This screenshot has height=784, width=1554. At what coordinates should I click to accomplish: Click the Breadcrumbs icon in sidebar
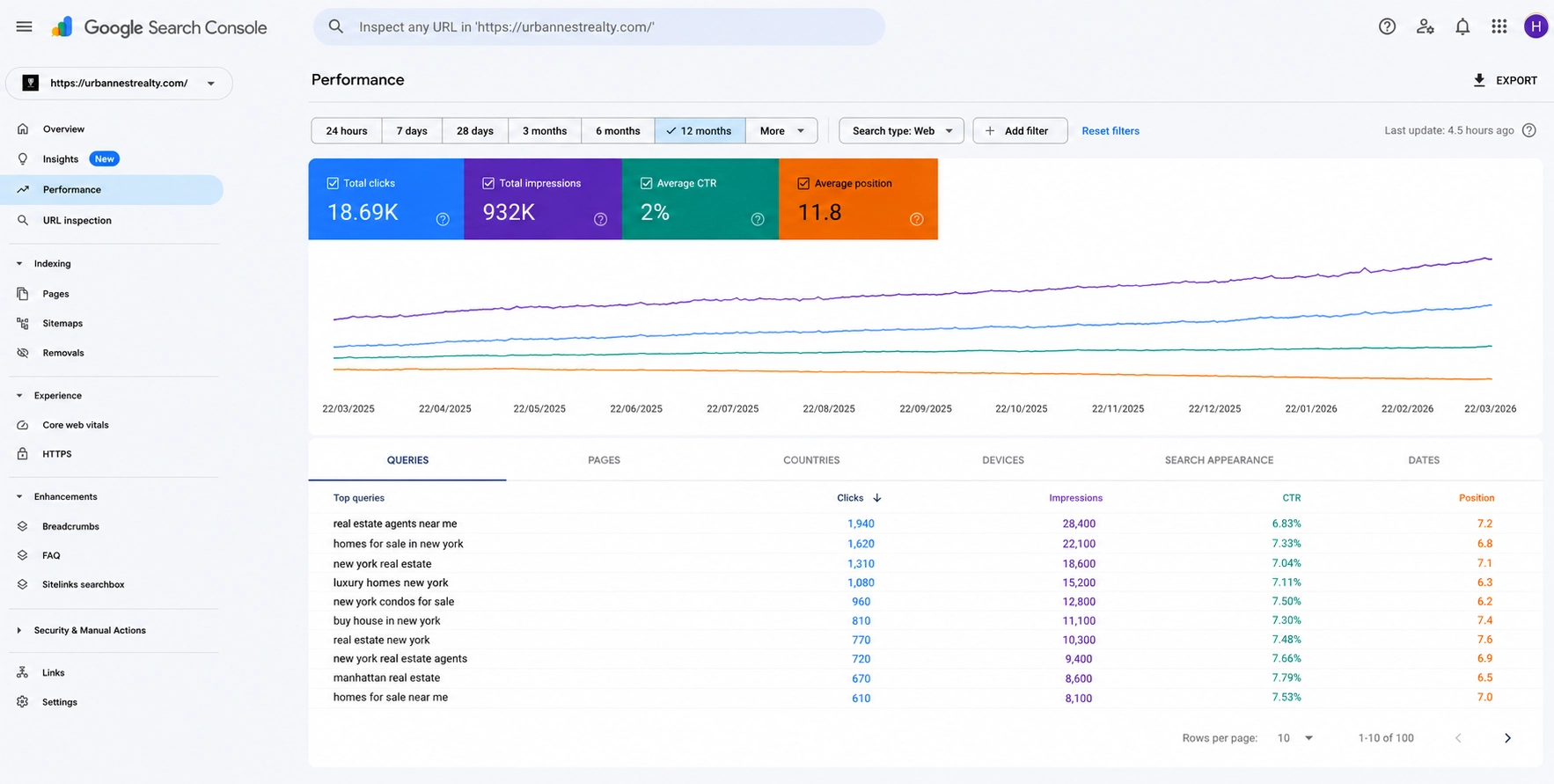coord(23,526)
